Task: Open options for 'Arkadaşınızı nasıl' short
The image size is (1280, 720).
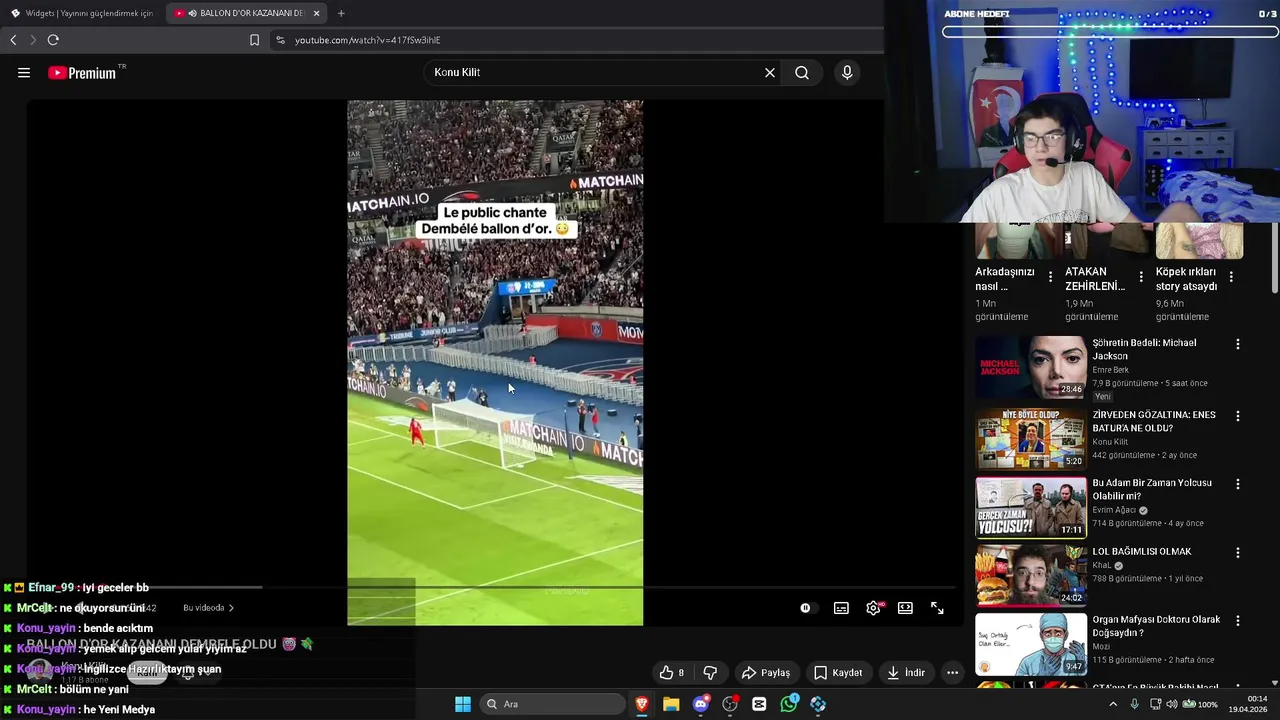Action: tap(1050, 277)
